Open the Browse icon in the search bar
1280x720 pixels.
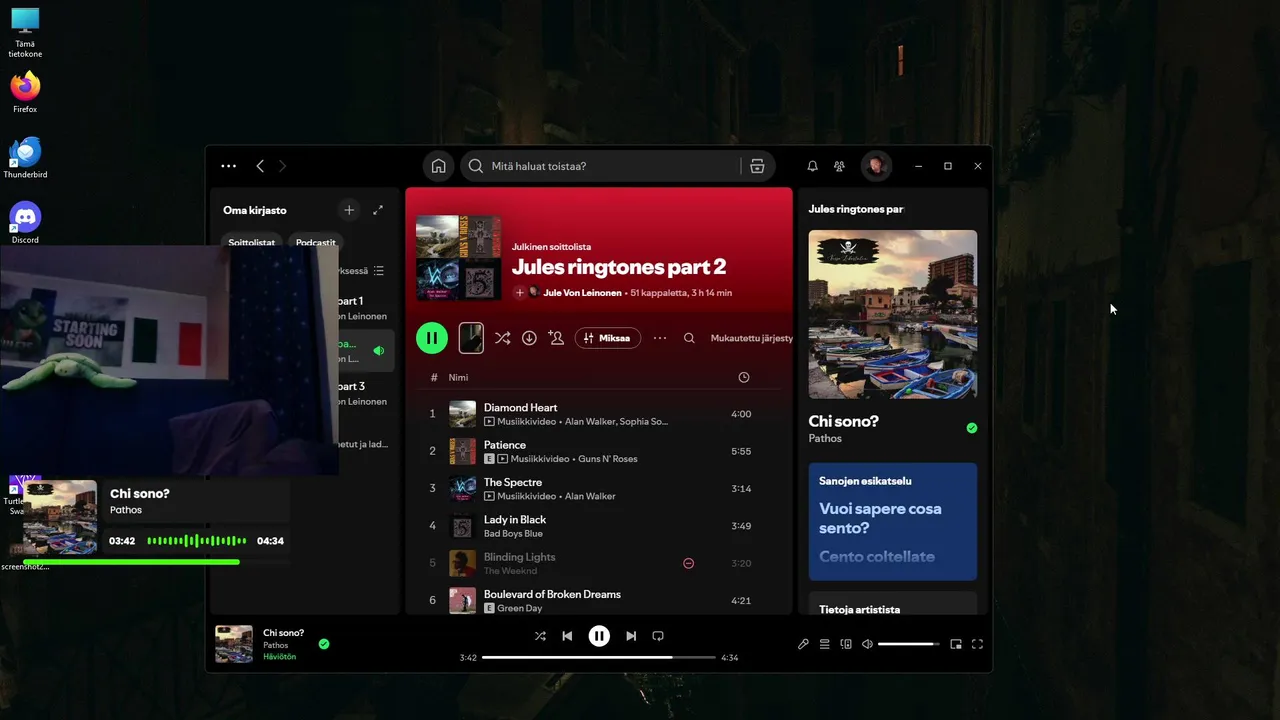coord(757,166)
